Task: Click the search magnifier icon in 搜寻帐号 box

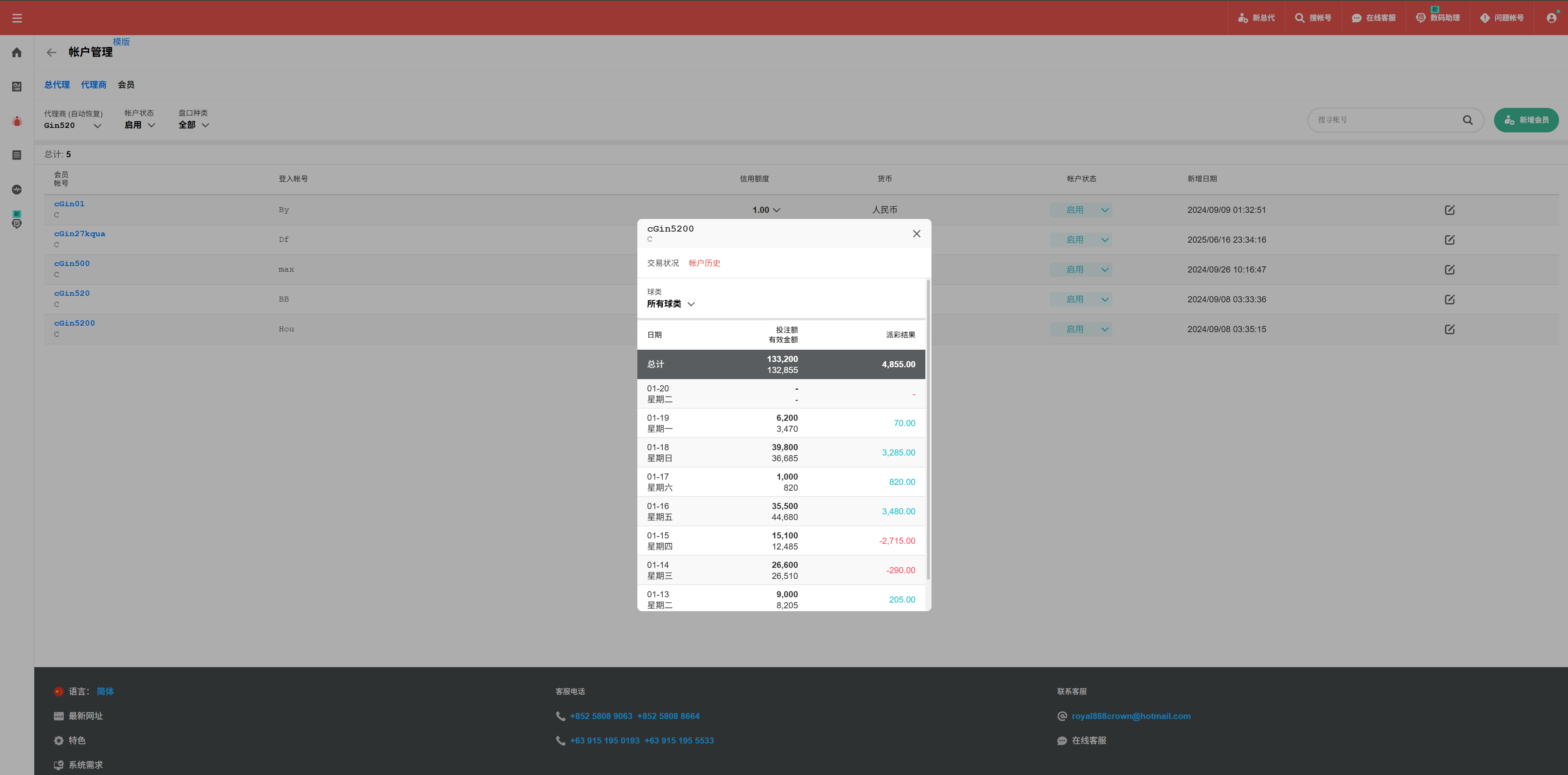Action: [1467, 120]
